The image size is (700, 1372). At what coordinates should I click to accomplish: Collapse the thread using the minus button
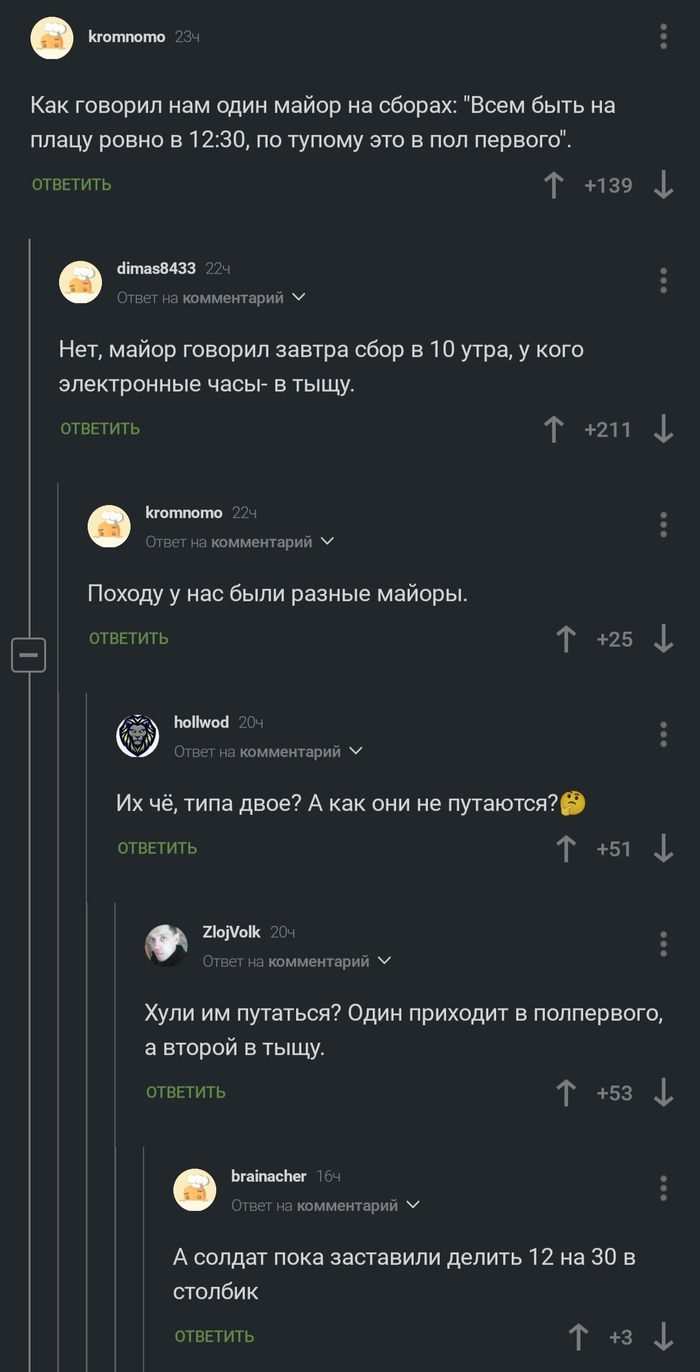[x=29, y=655]
